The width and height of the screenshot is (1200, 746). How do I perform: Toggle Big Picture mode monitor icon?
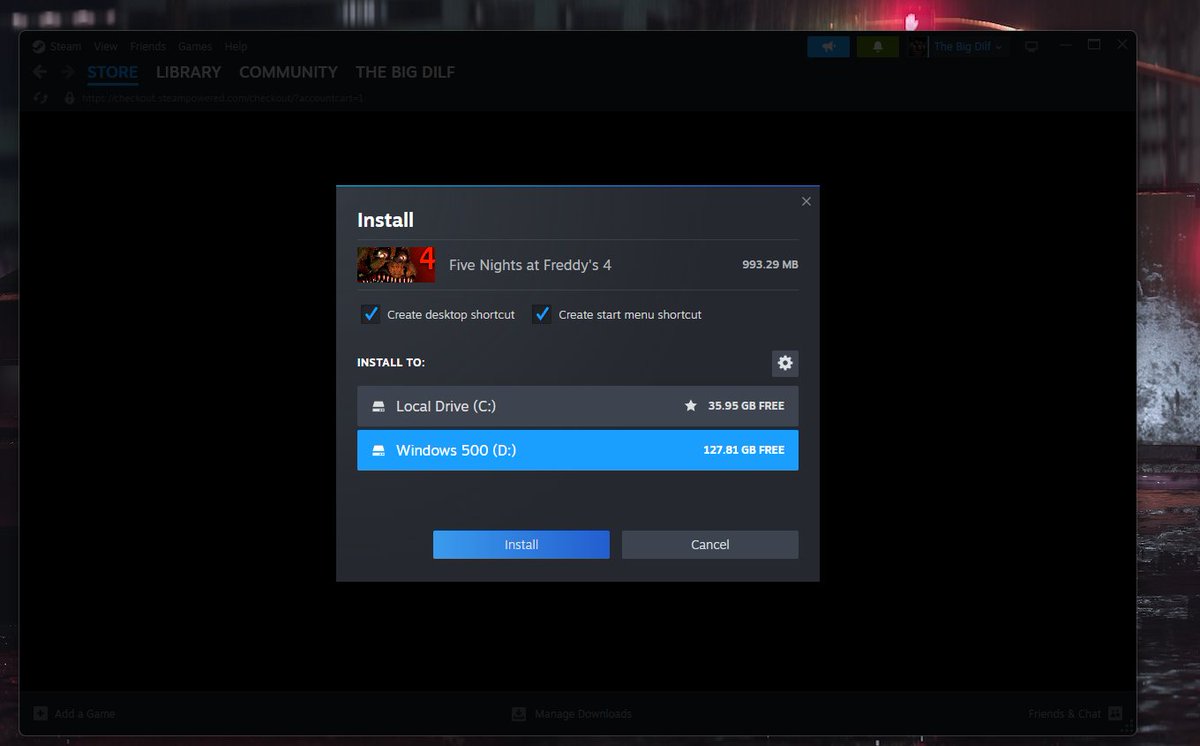pos(1032,46)
